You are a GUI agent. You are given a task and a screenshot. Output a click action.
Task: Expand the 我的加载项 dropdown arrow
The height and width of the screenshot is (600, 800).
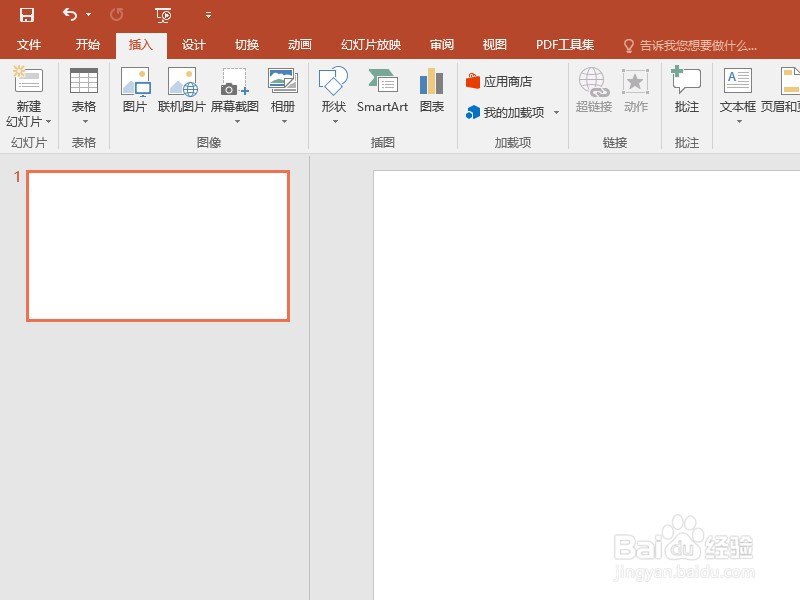[557, 112]
